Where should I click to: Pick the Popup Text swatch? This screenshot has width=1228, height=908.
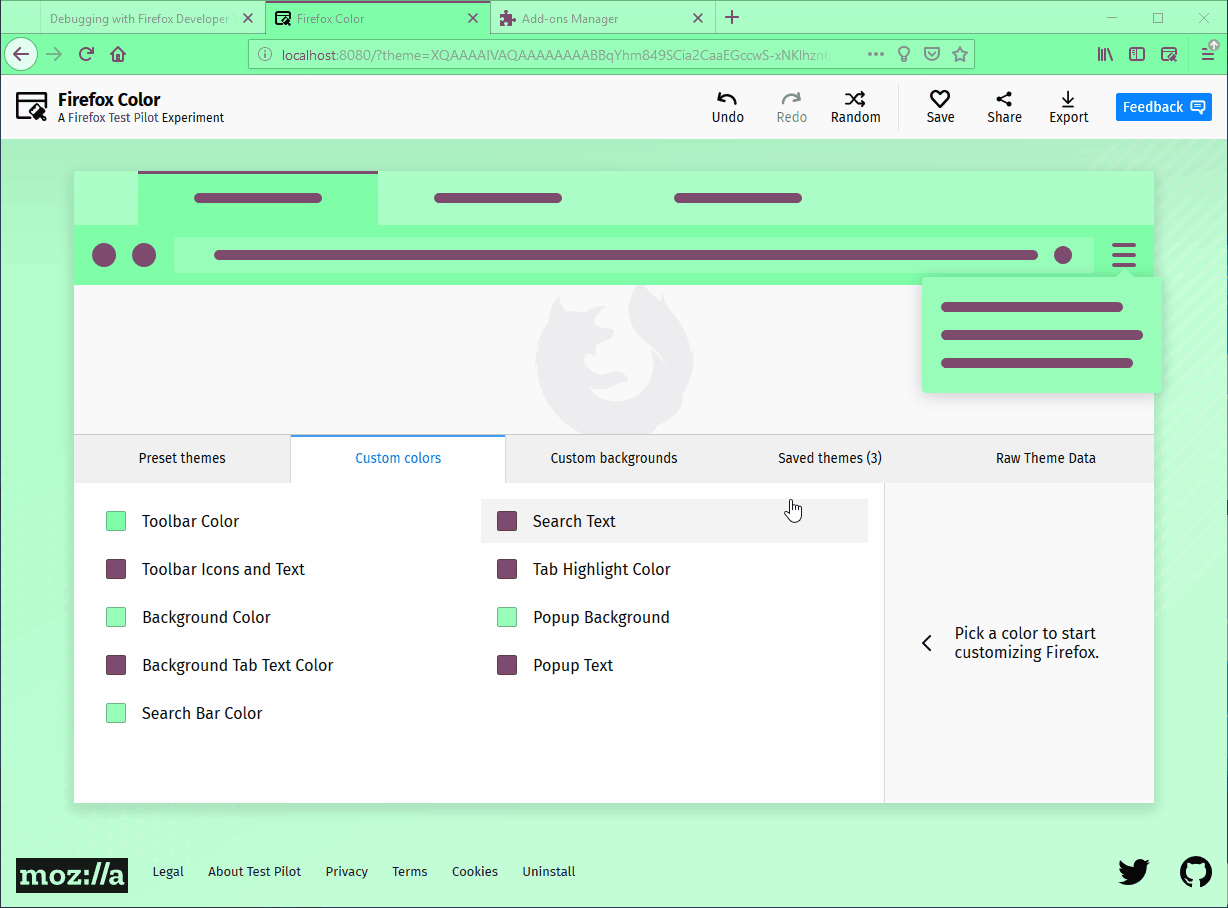[x=507, y=665]
